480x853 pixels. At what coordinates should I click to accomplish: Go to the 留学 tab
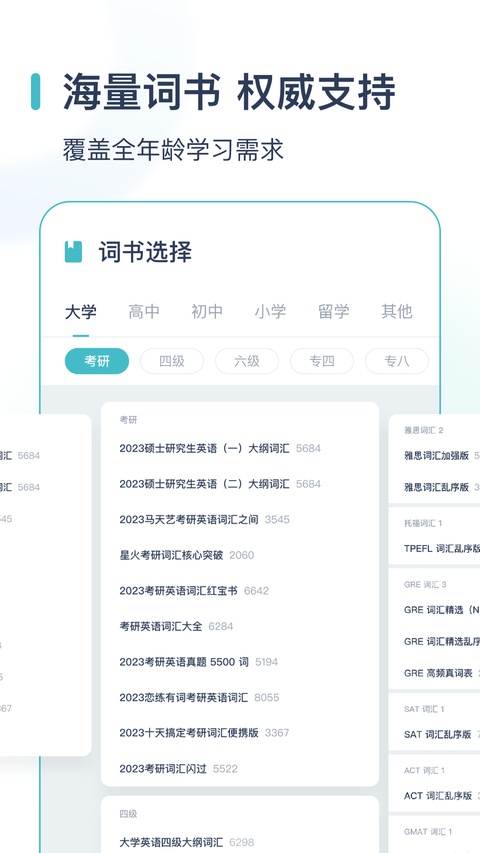pos(334,312)
